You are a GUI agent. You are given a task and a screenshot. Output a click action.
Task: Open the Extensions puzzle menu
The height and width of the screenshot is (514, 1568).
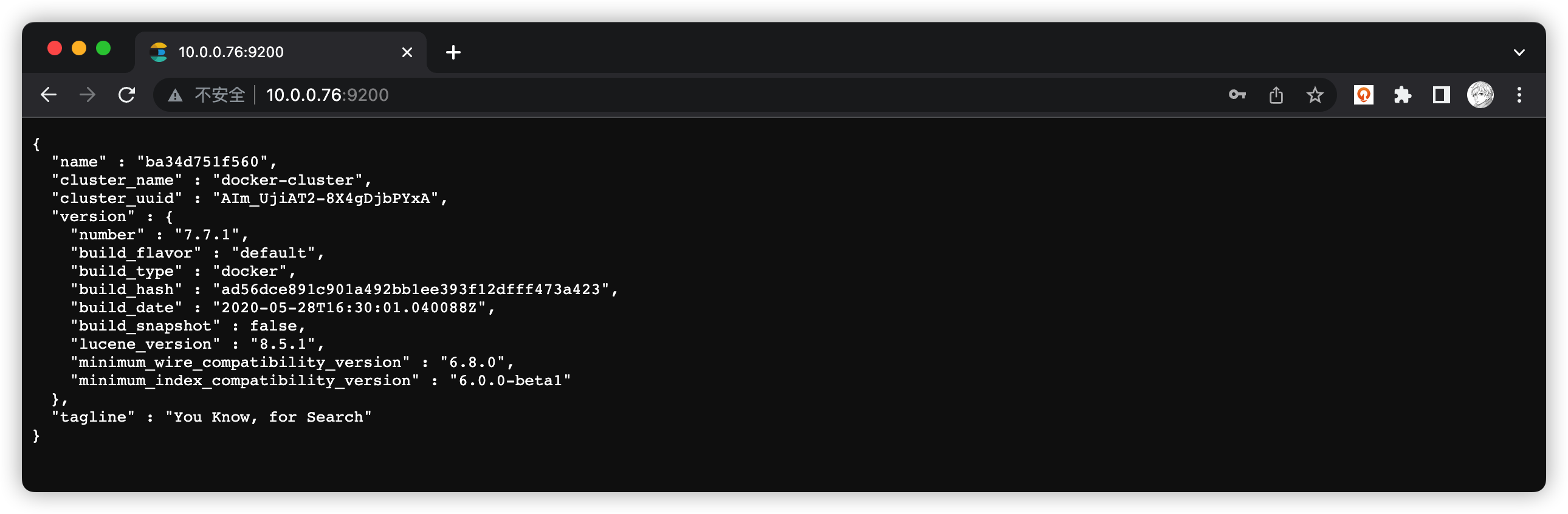click(x=1403, y=95)
